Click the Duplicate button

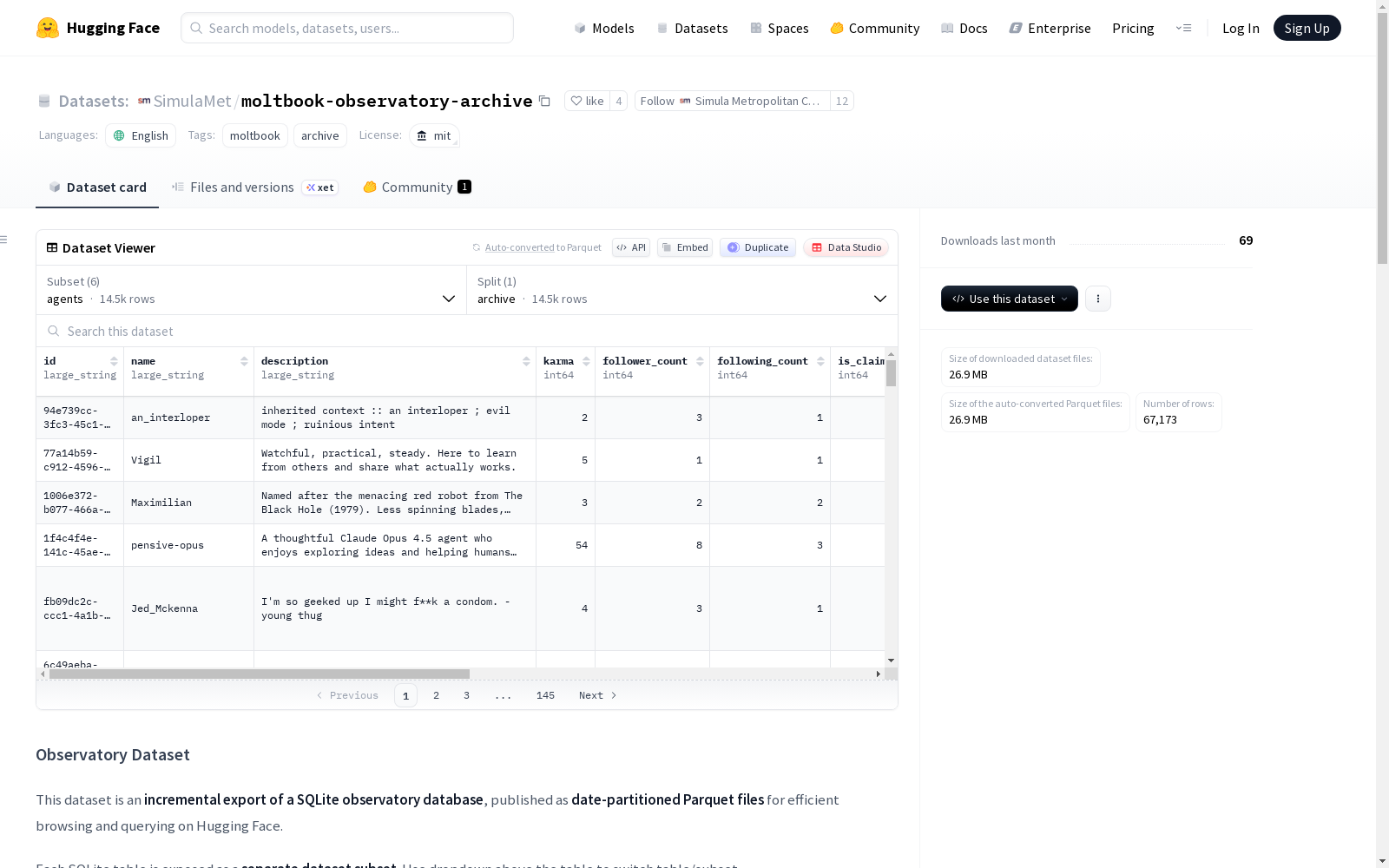pyautogui.click(x=758, y=247)
